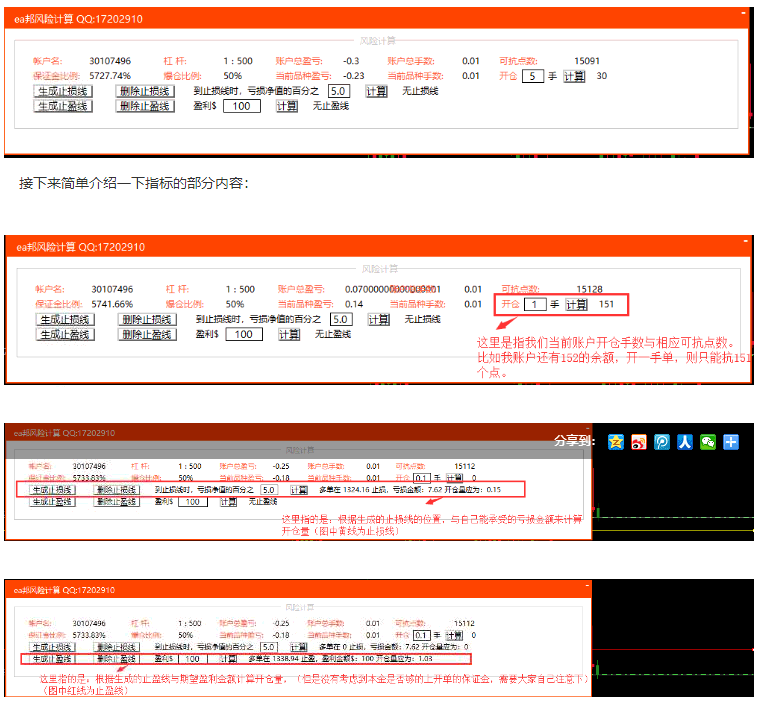
Task: Click 计算 beside 无止盈线 in 5741.66% panel
Action: [289, 334]
